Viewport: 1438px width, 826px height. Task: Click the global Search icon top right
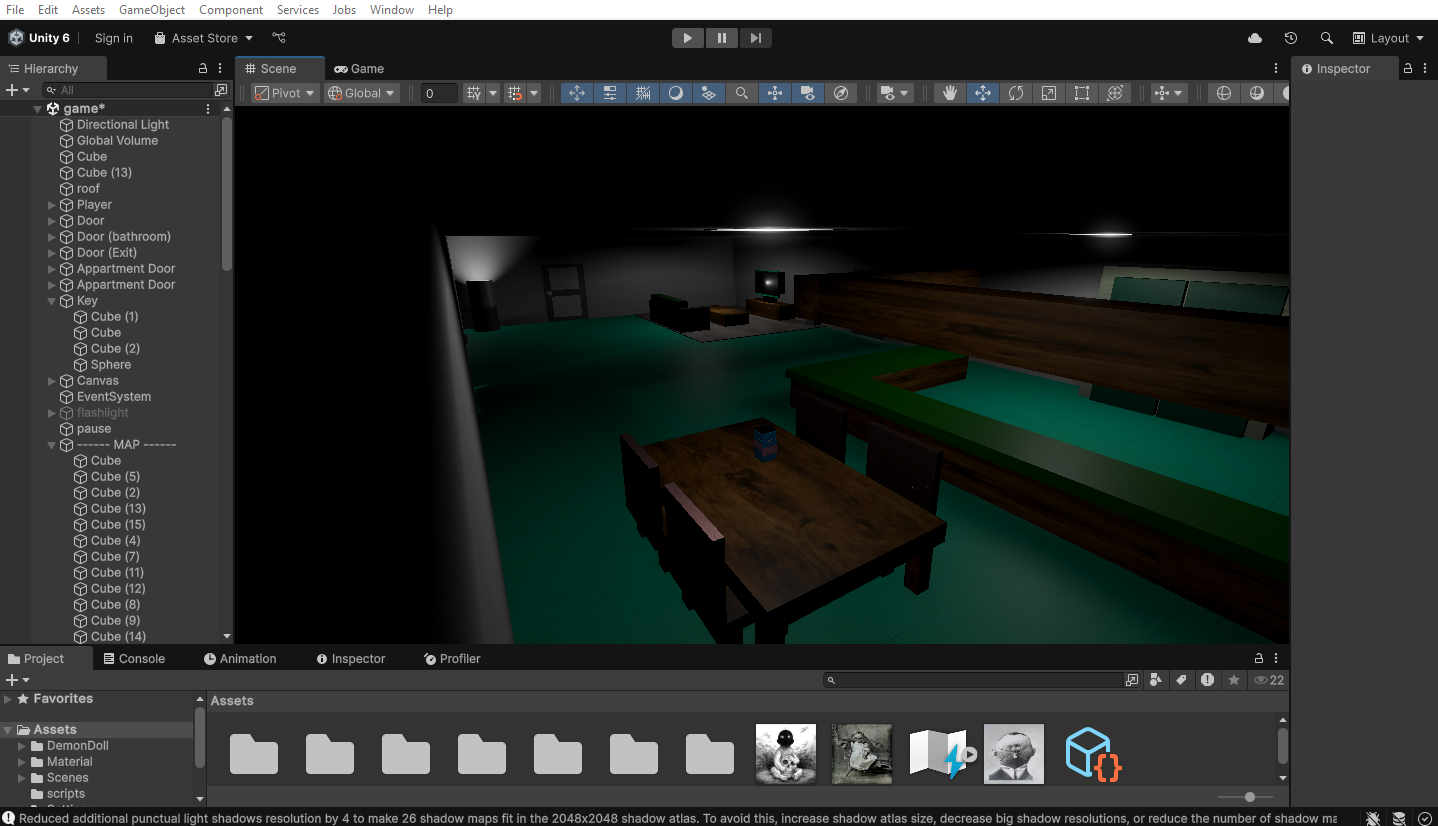[x=1327, y=37]
